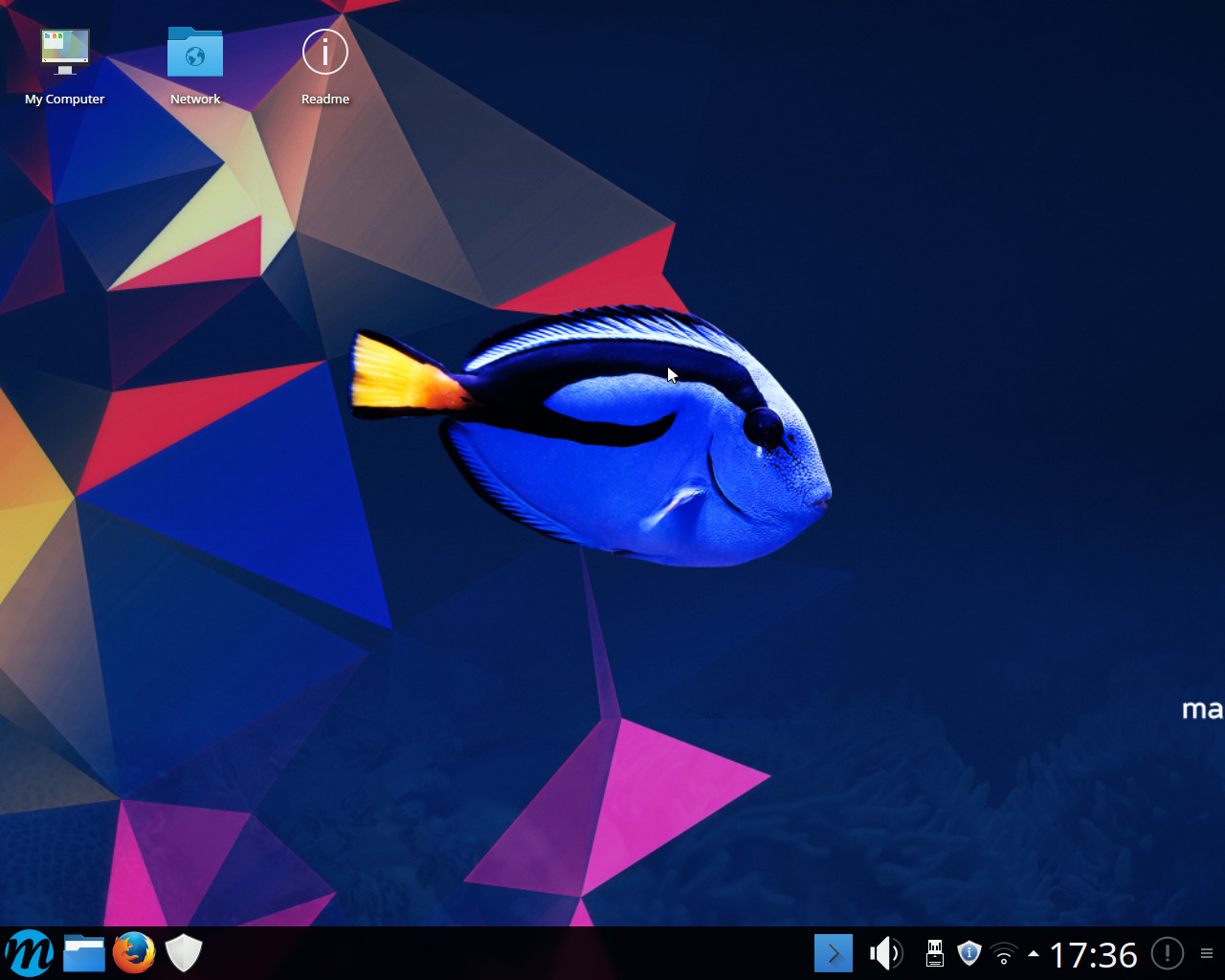This screenshot has width=1225, height=980.
Task: Open the shield control center launcher
Action: [184, 953]
